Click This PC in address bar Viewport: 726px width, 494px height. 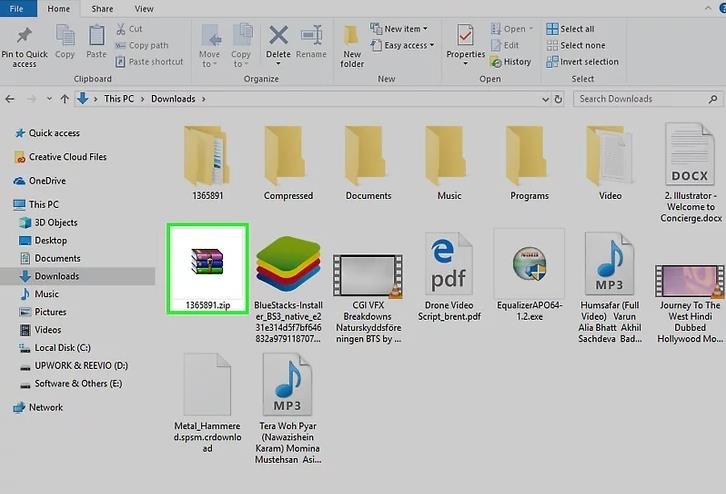click(119, 99)
